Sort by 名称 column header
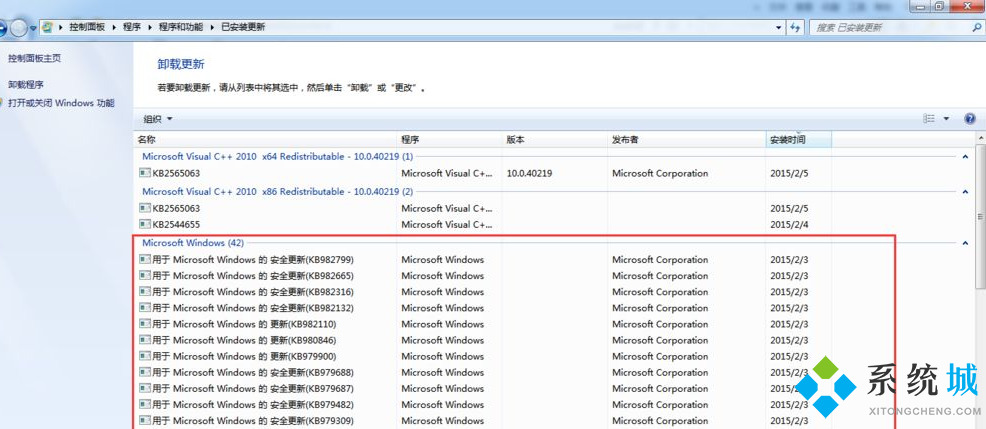This screenshot has width=986, height=429. pyautogui.click(x=265, y=140)
